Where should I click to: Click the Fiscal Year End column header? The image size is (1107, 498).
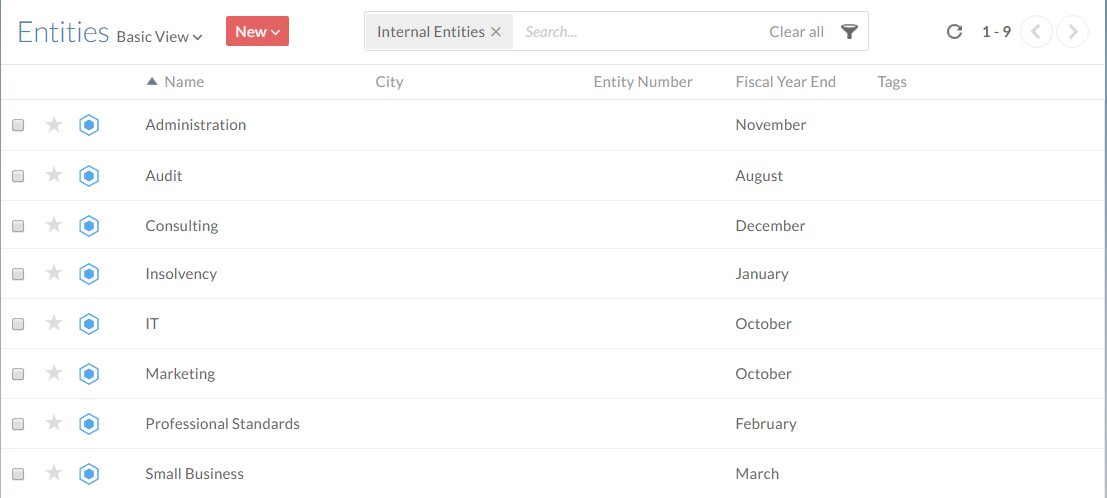point(785,82)
